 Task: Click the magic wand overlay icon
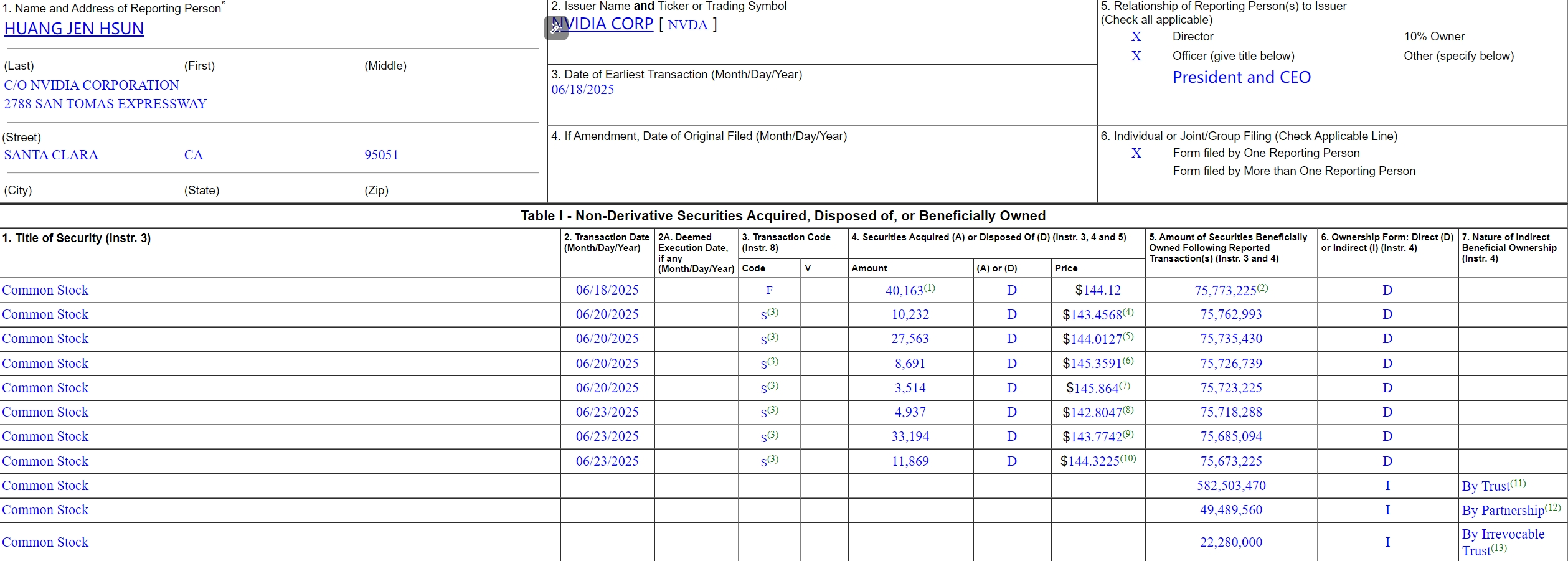(556, 28)
